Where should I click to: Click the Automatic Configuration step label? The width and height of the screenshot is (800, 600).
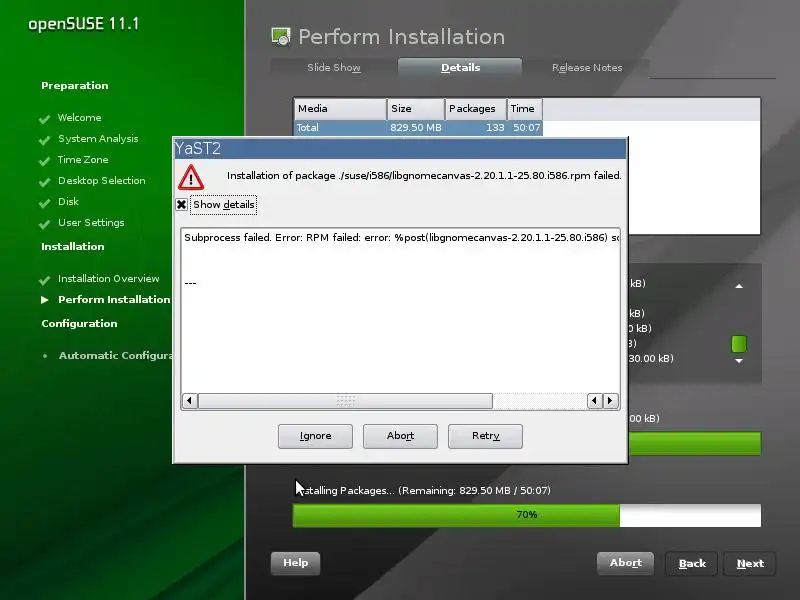pos(116,356)
